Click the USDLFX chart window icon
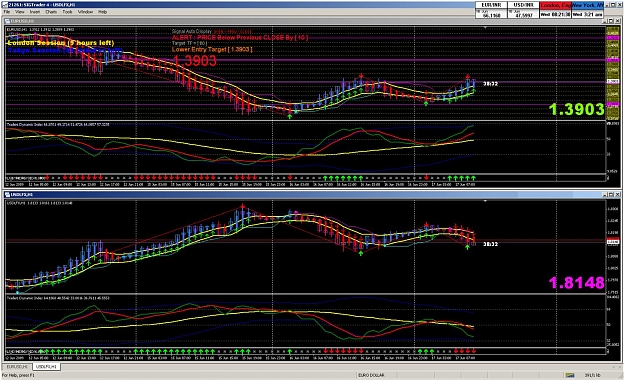The height and width of the screenshot is (380, 625). pyautogui.click(x=8, y=195)
